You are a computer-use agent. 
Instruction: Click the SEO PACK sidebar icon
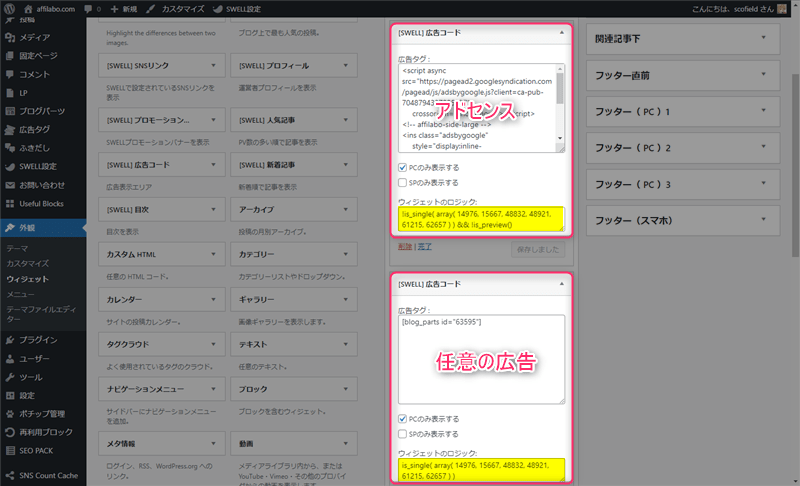point(10,450)
